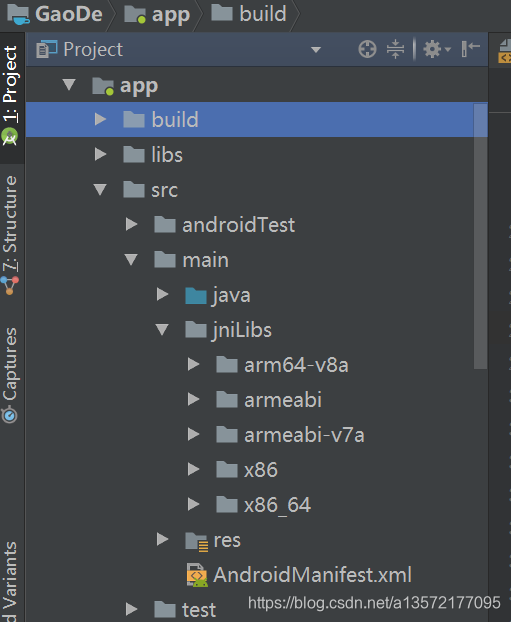The height and width of the screenshot is (622, 511).
Task: Expand the test folder arrow
Action: (131, 609)
